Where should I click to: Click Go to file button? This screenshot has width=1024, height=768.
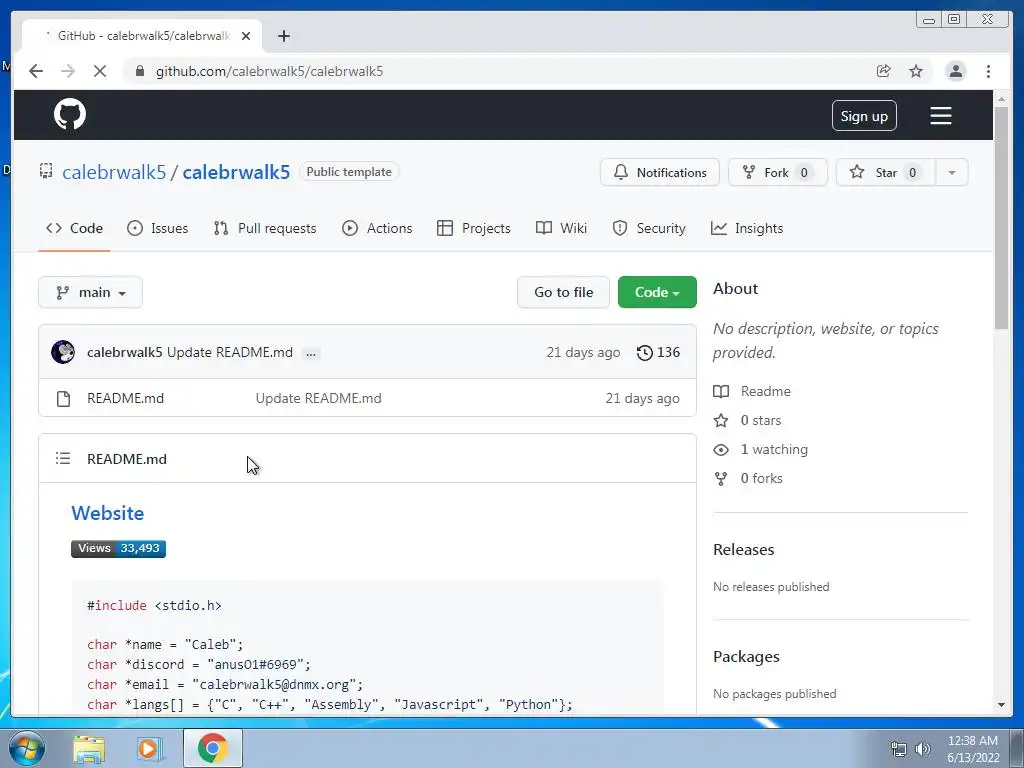564,293
